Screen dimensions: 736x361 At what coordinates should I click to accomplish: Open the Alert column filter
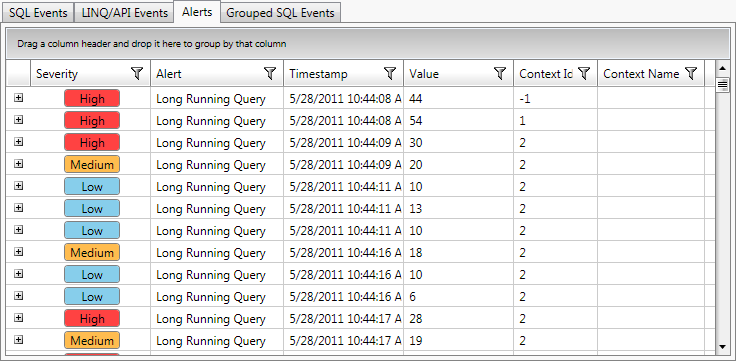pos(269,73)
